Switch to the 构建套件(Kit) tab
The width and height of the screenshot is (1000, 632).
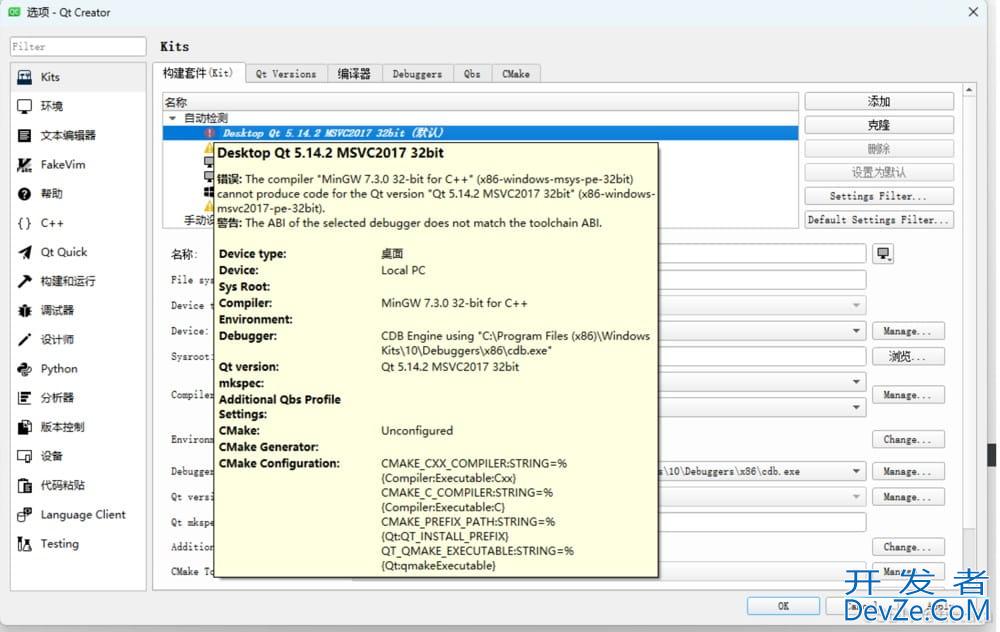(198, 73)
